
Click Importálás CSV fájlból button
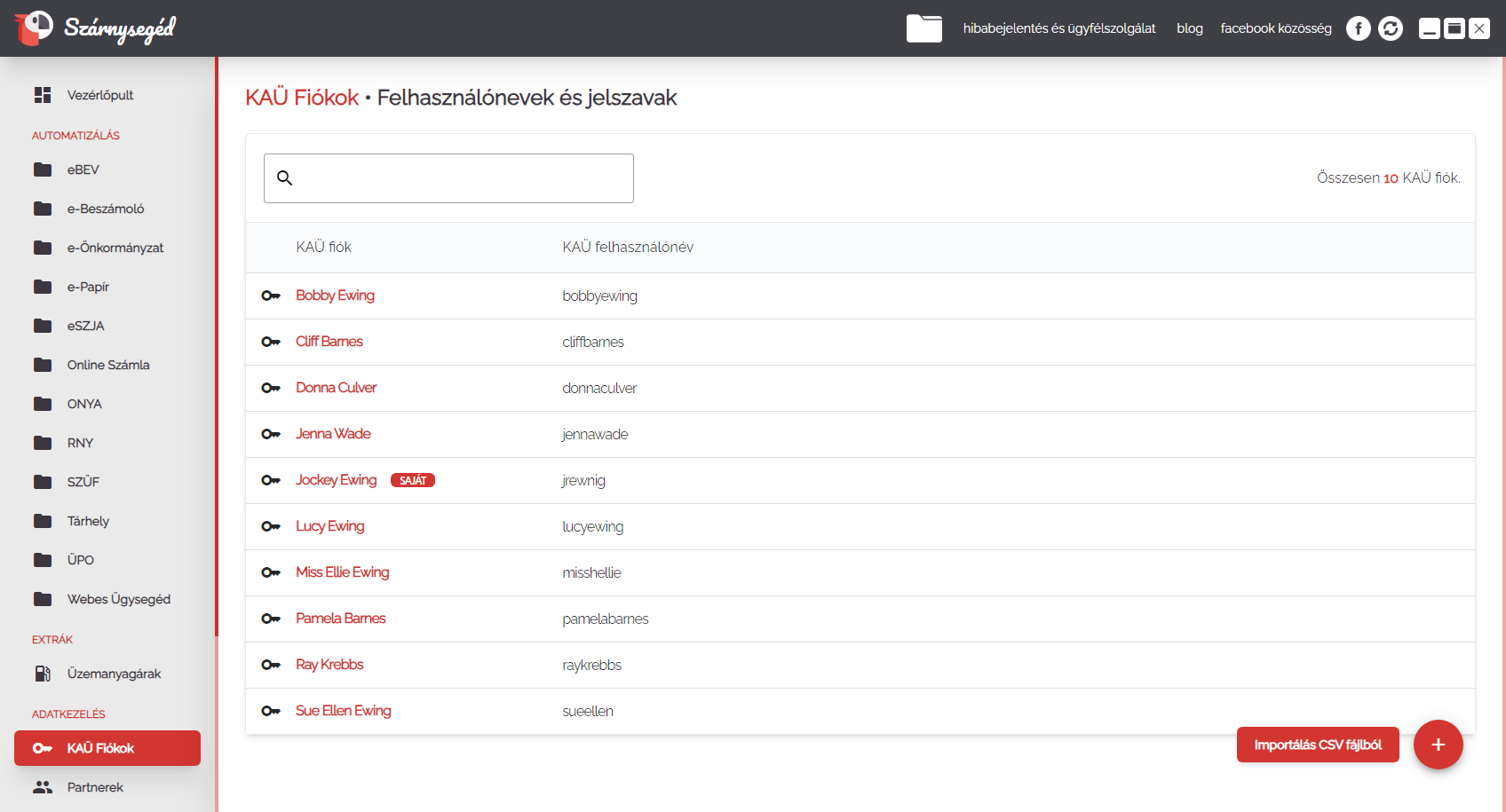click(x=1317, y=745)
